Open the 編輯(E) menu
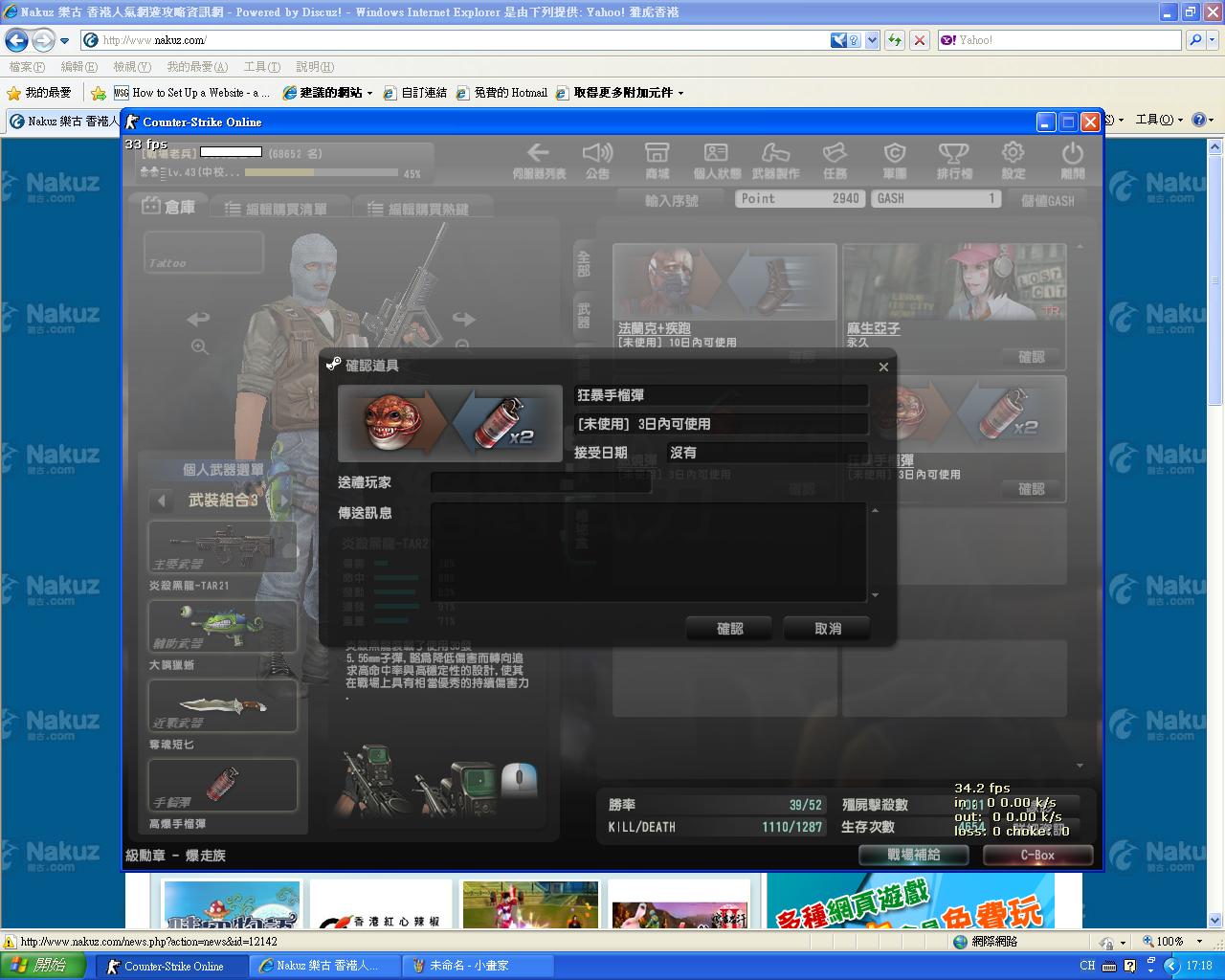The image size is (1225, 980). [x=78, y=67]
